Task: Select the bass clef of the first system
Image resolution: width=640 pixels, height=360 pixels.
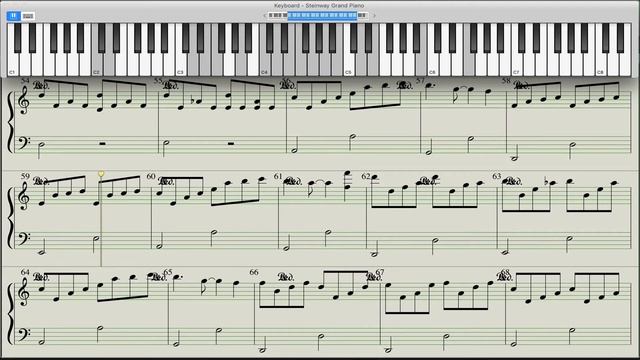Action: point(23,143)
